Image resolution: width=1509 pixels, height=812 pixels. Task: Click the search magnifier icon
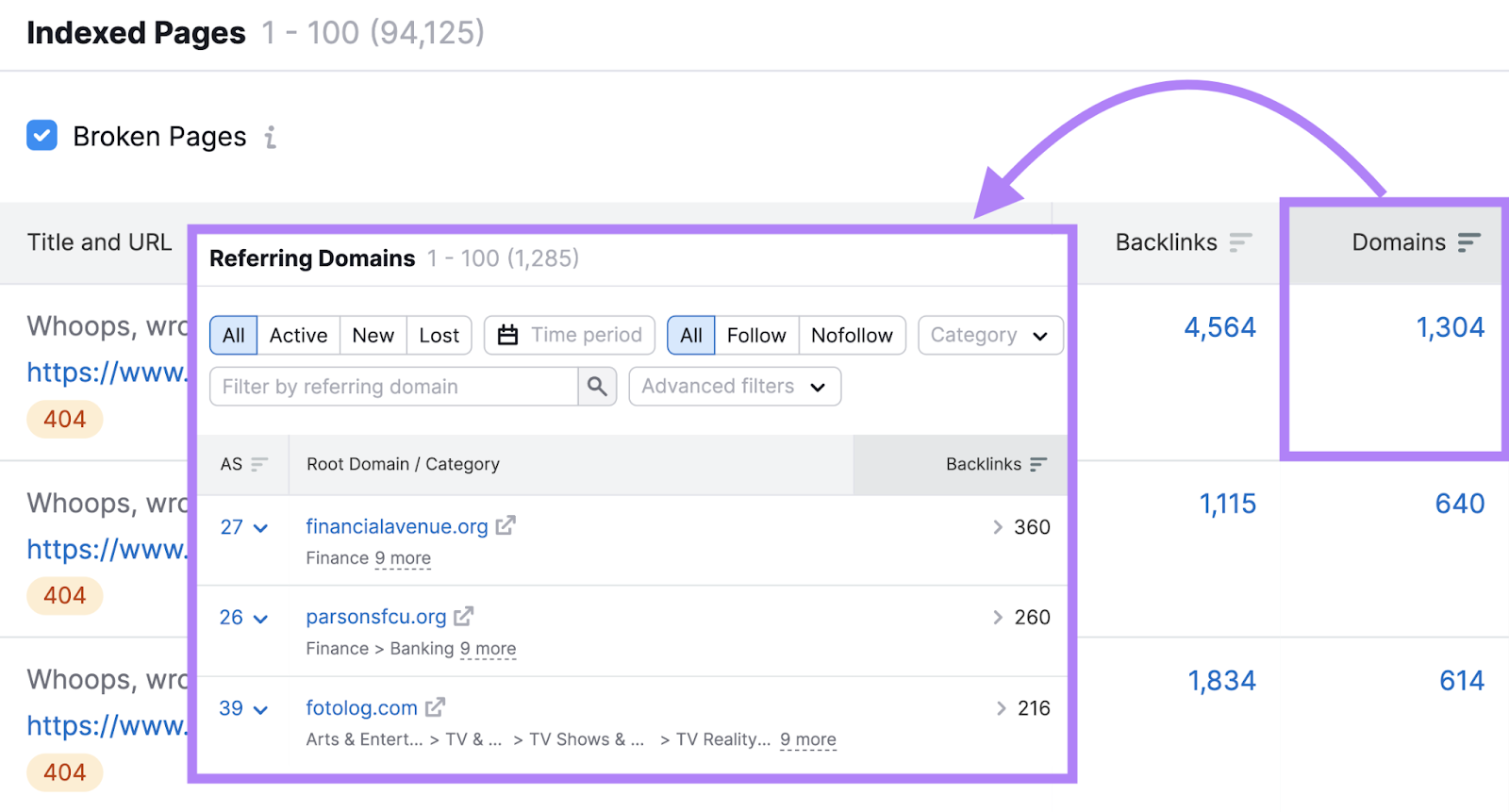coord(597,387)
